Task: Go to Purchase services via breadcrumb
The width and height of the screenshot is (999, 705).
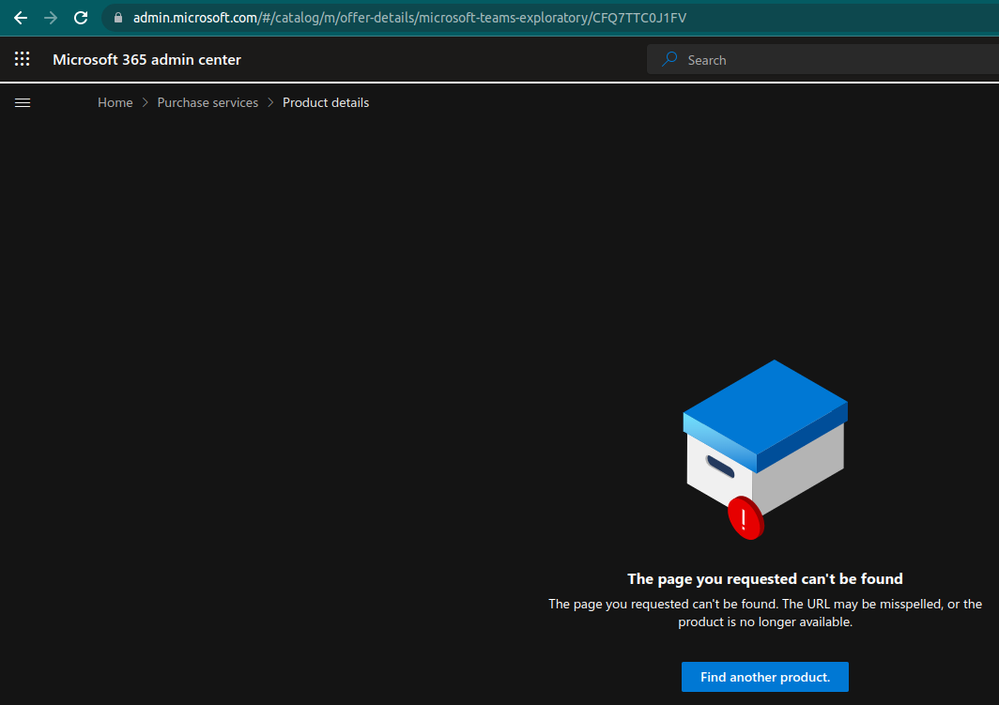Action: point(207,102)
